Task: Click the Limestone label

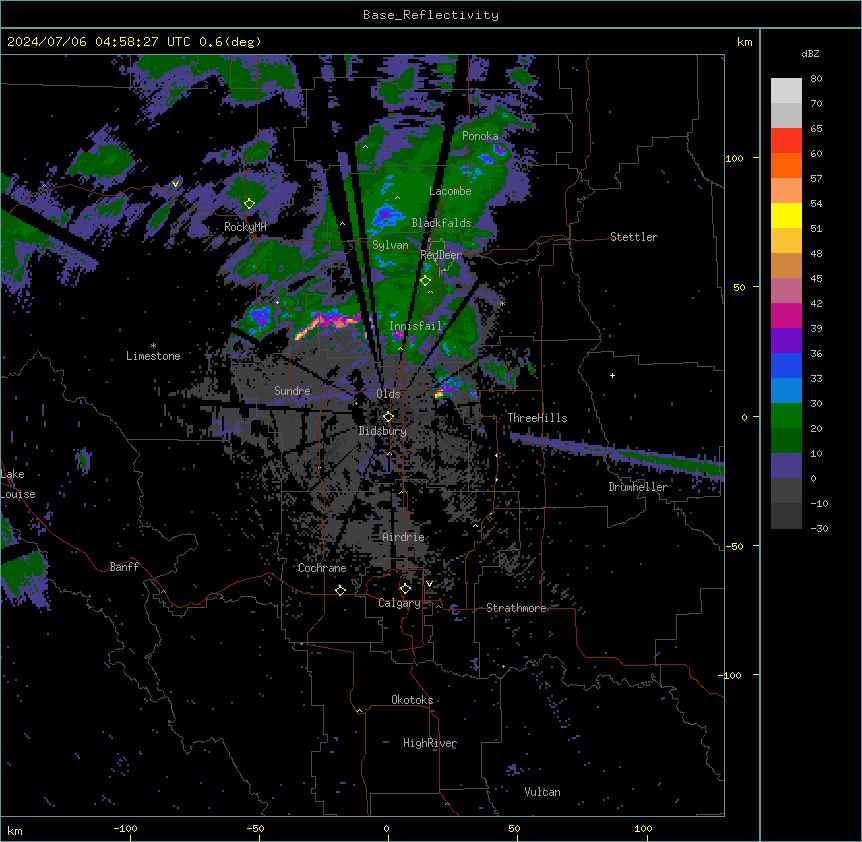Action: click(x=153, y=356)
